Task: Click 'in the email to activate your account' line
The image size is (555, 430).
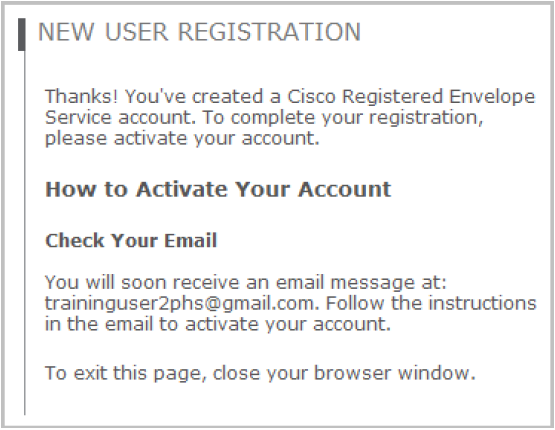Action: [218, 324]
